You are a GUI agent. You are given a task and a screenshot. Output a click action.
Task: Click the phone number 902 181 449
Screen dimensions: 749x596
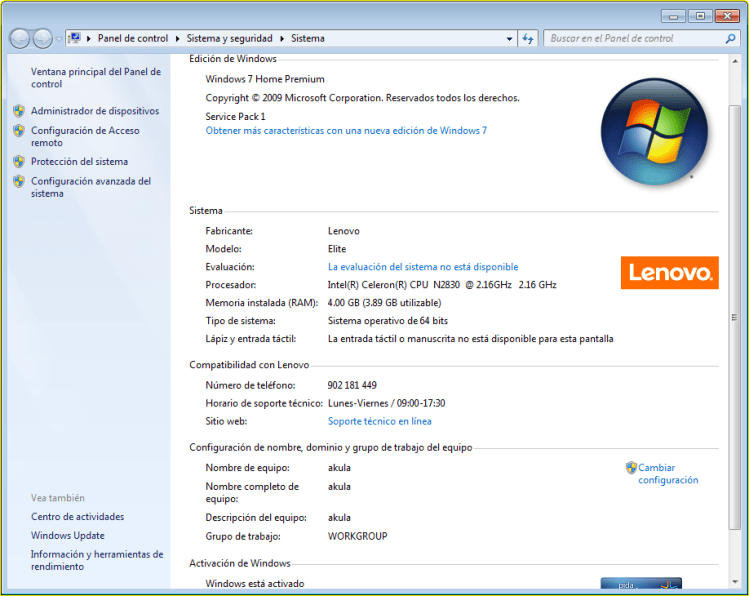point(352,385)
